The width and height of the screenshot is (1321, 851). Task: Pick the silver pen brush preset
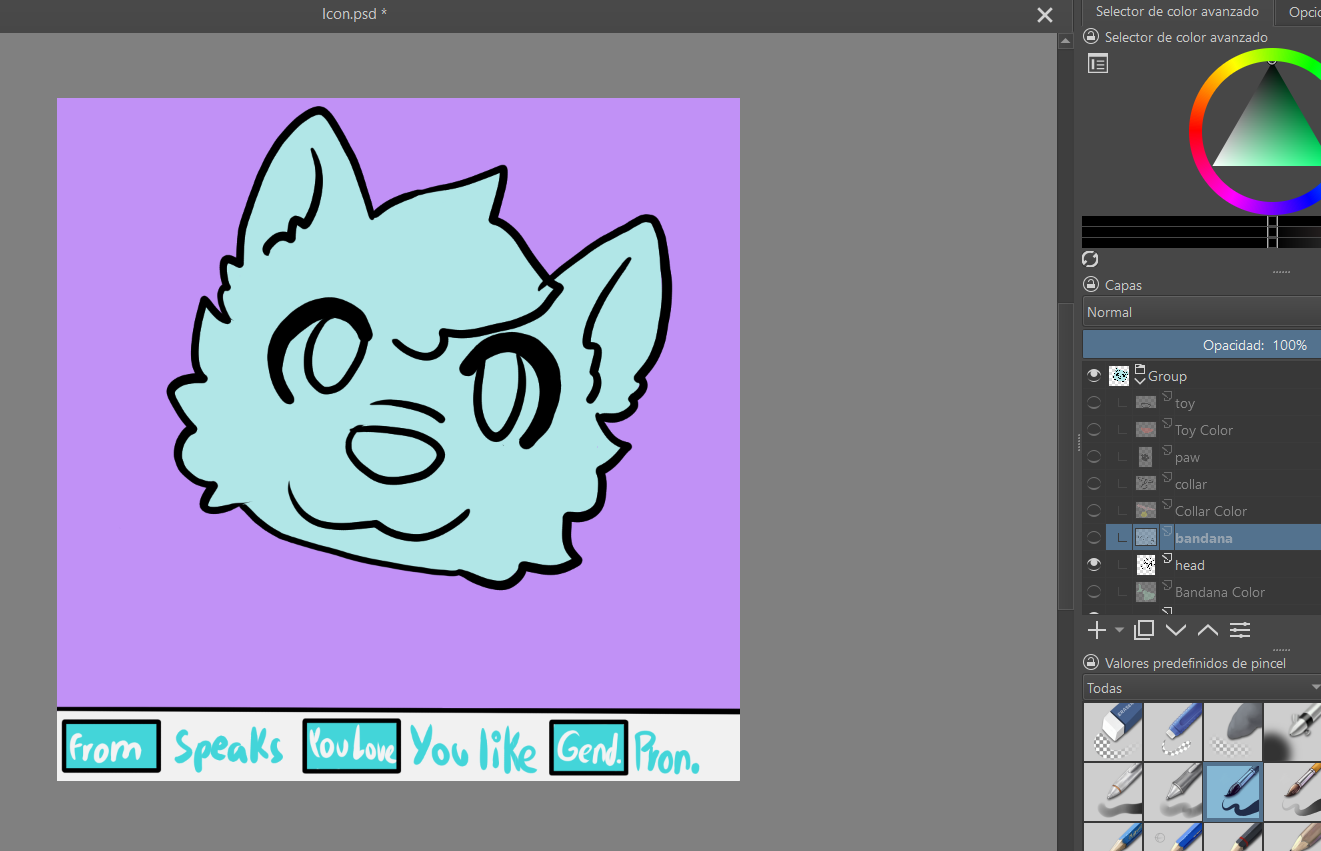point(1113,792)
